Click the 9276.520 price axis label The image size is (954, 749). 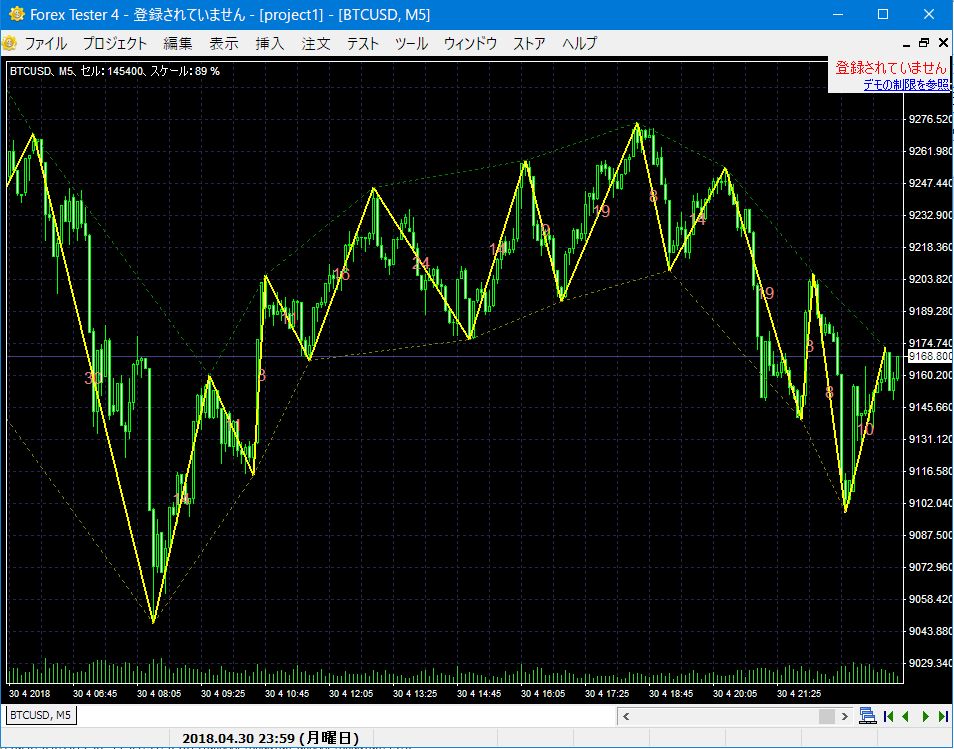pos(930,119)
